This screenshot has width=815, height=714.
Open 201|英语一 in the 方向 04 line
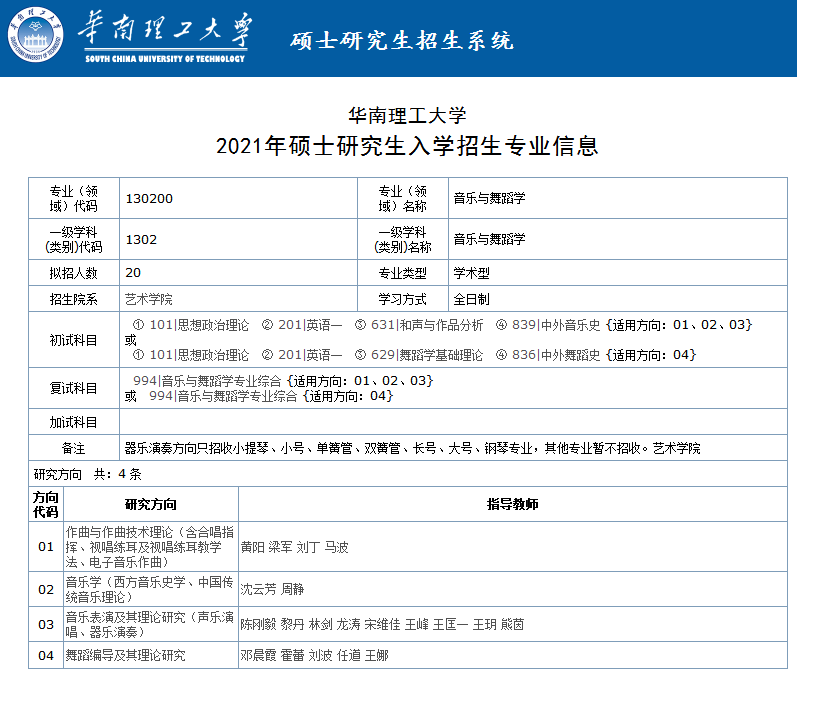pos(310,355)
